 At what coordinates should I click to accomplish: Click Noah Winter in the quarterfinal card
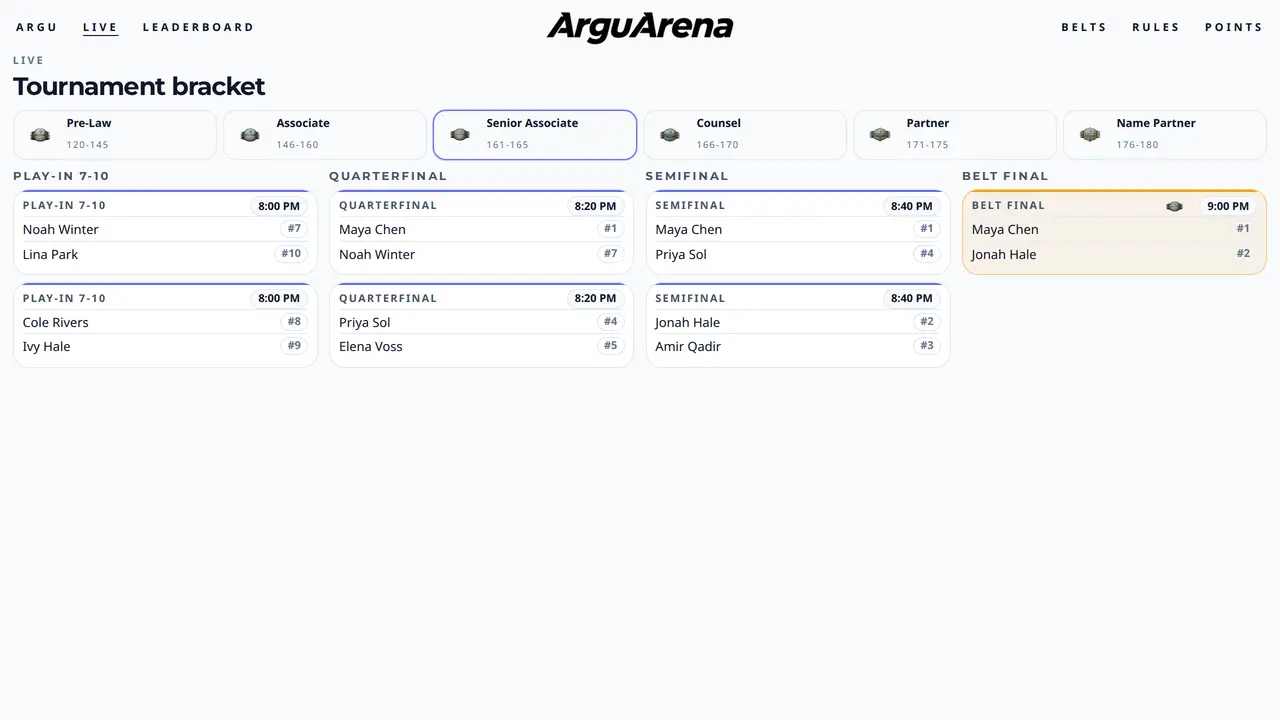377,254
